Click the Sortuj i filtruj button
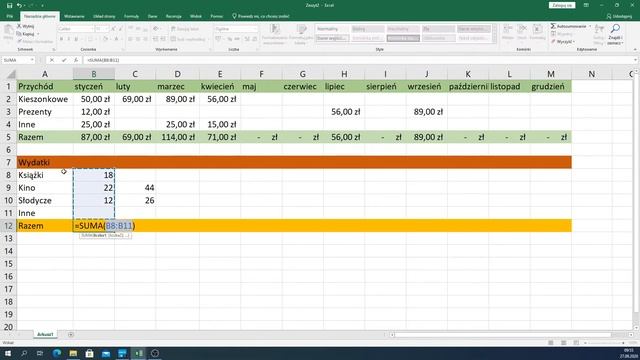The image size is (640, 360). (x=599, y=33)
